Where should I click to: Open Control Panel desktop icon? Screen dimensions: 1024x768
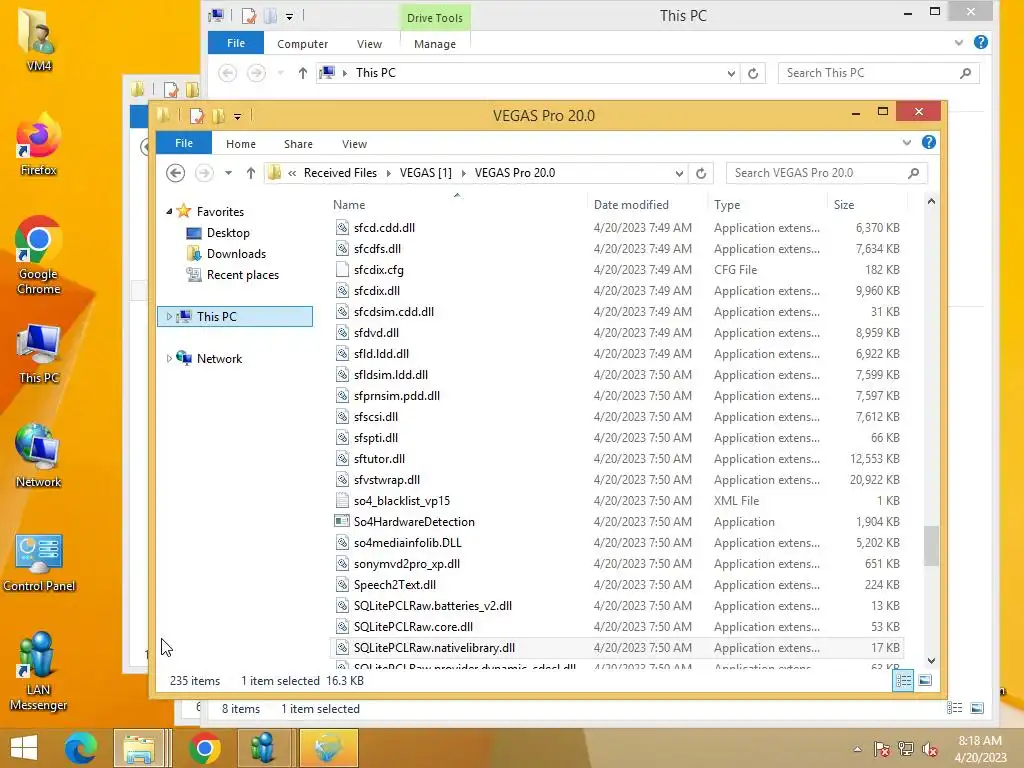39,563
